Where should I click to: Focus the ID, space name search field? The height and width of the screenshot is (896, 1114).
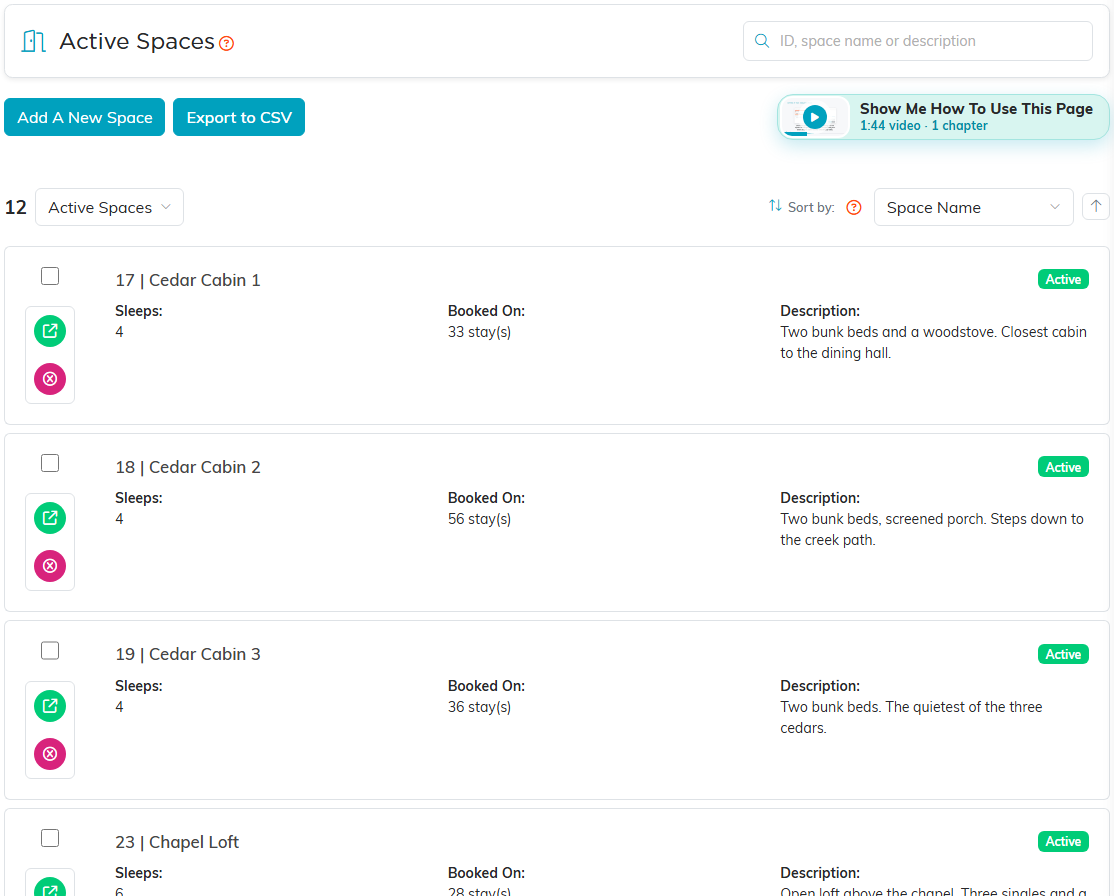(917, 41)
